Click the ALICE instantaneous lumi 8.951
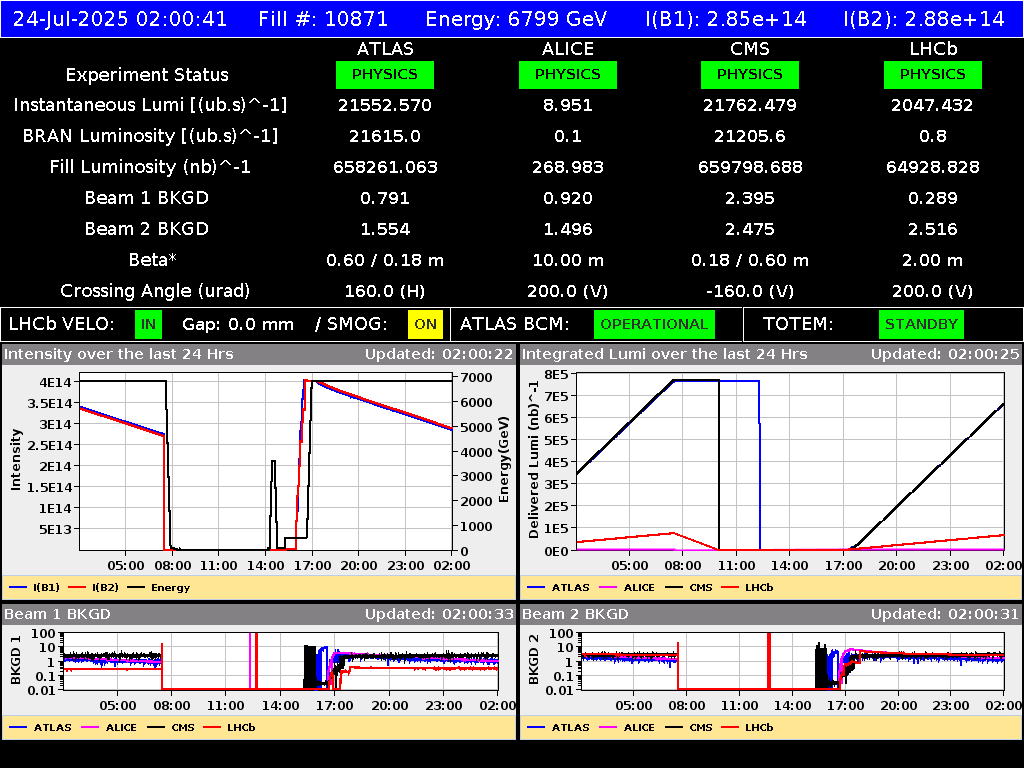 (x=568, y=105)
